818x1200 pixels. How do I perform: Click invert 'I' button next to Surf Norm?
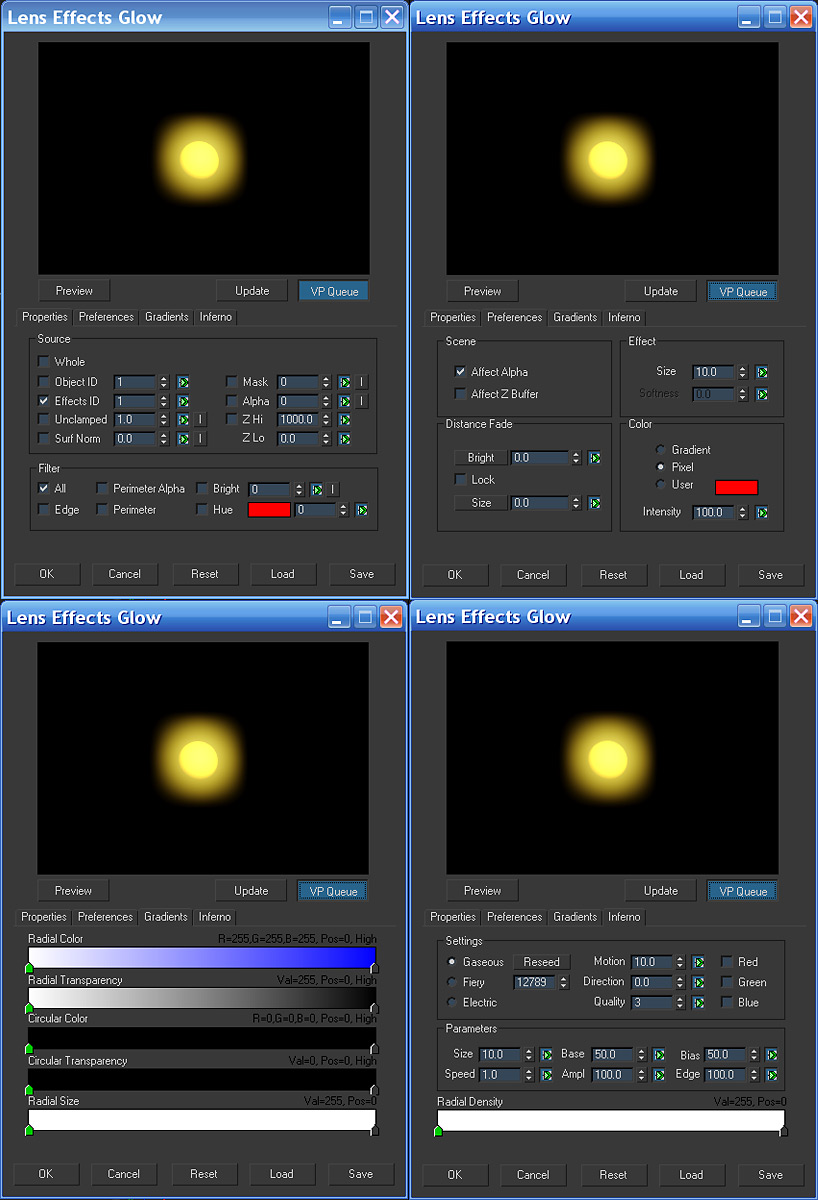(x=201, y=439)
